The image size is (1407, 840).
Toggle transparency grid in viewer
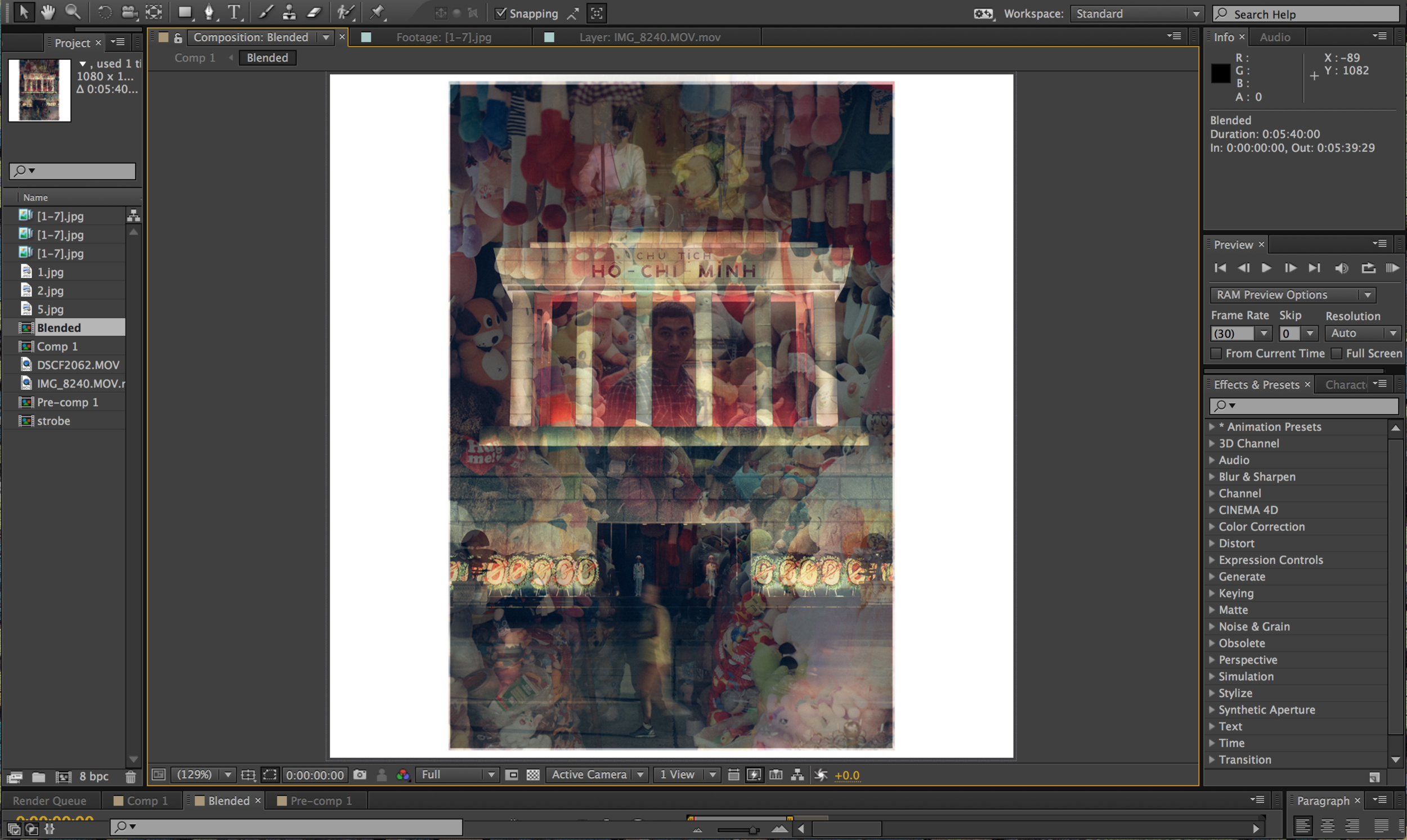533,775
